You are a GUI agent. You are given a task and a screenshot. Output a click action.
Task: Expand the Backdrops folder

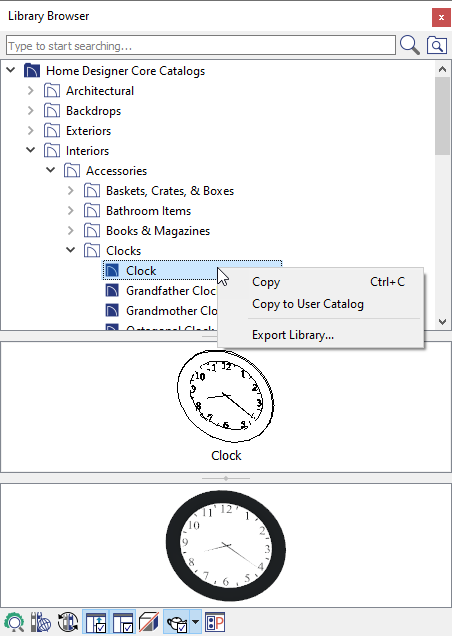coord(31,110)
